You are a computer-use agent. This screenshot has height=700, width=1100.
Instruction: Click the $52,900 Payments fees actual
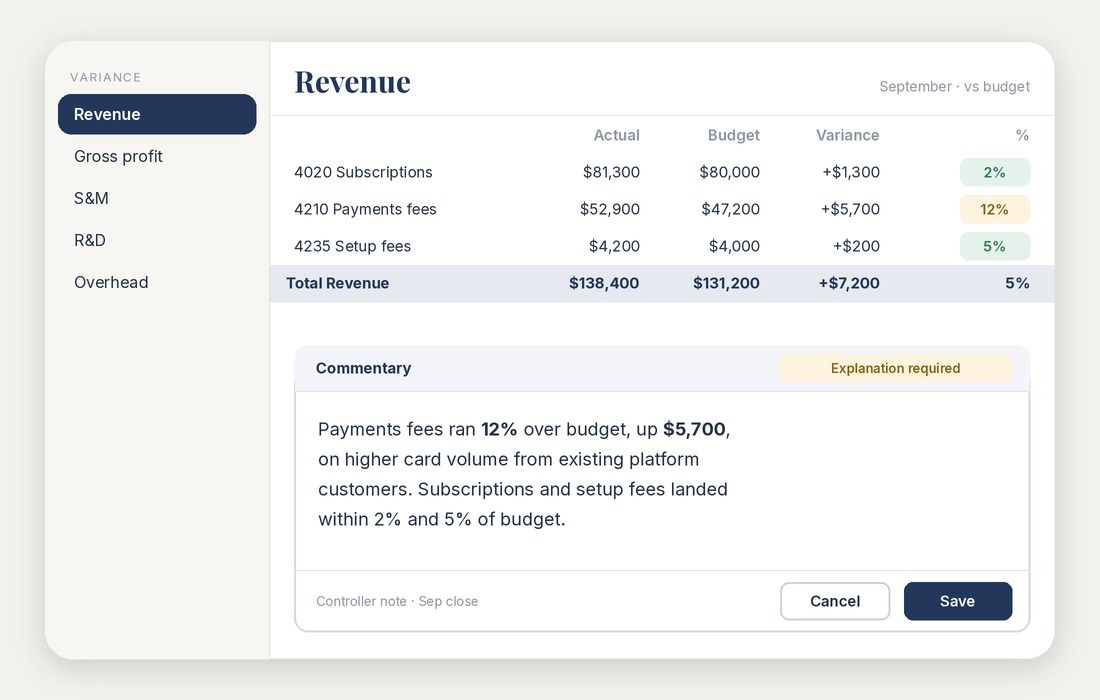tap(610, 210)
